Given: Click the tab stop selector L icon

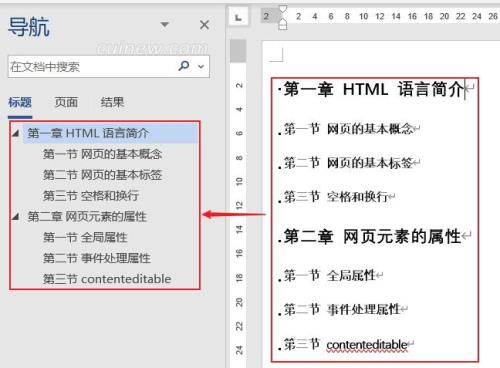Looking at the screenshot, I should [238, 17].
